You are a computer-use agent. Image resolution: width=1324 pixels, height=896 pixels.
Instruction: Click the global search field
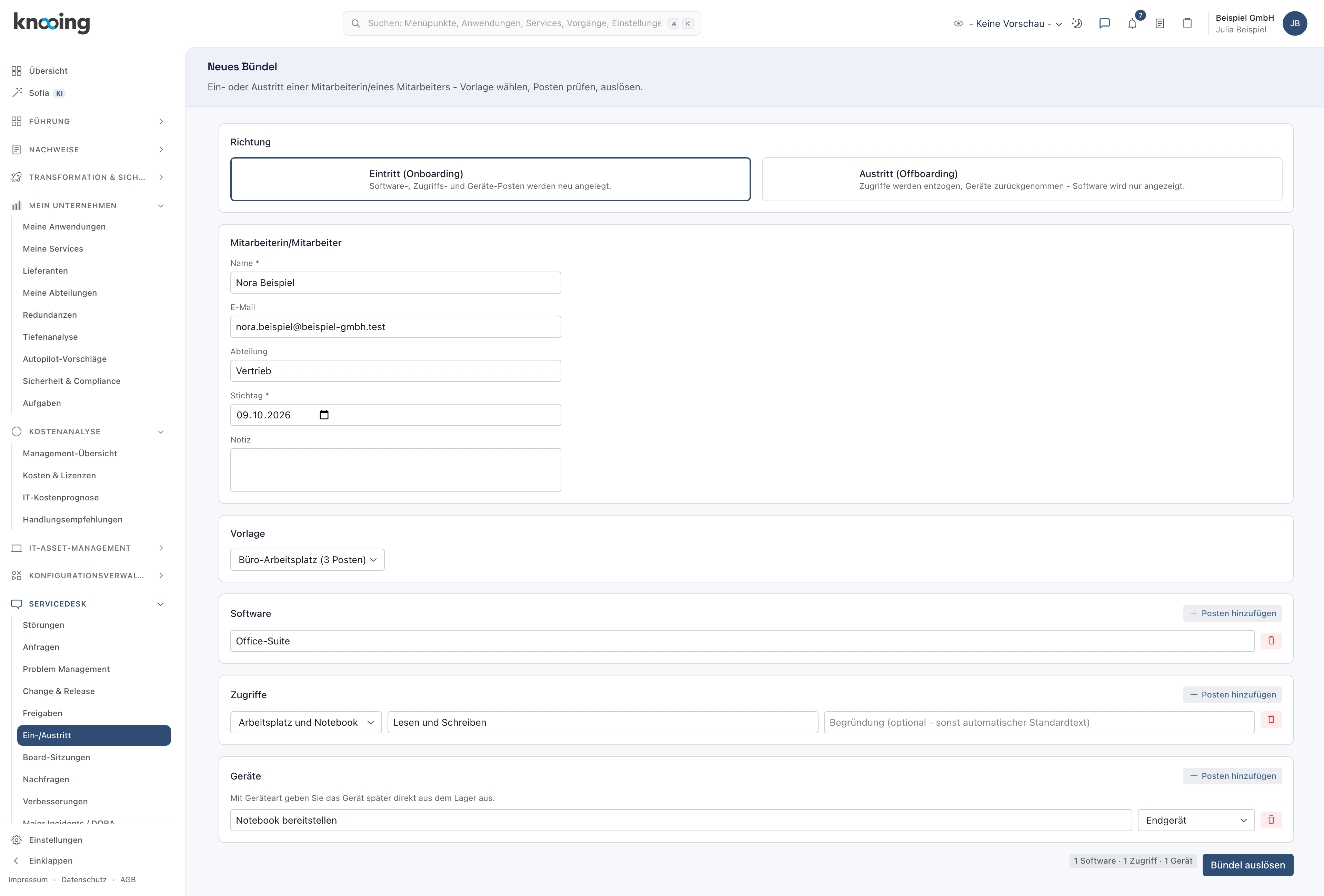point(521,23)
